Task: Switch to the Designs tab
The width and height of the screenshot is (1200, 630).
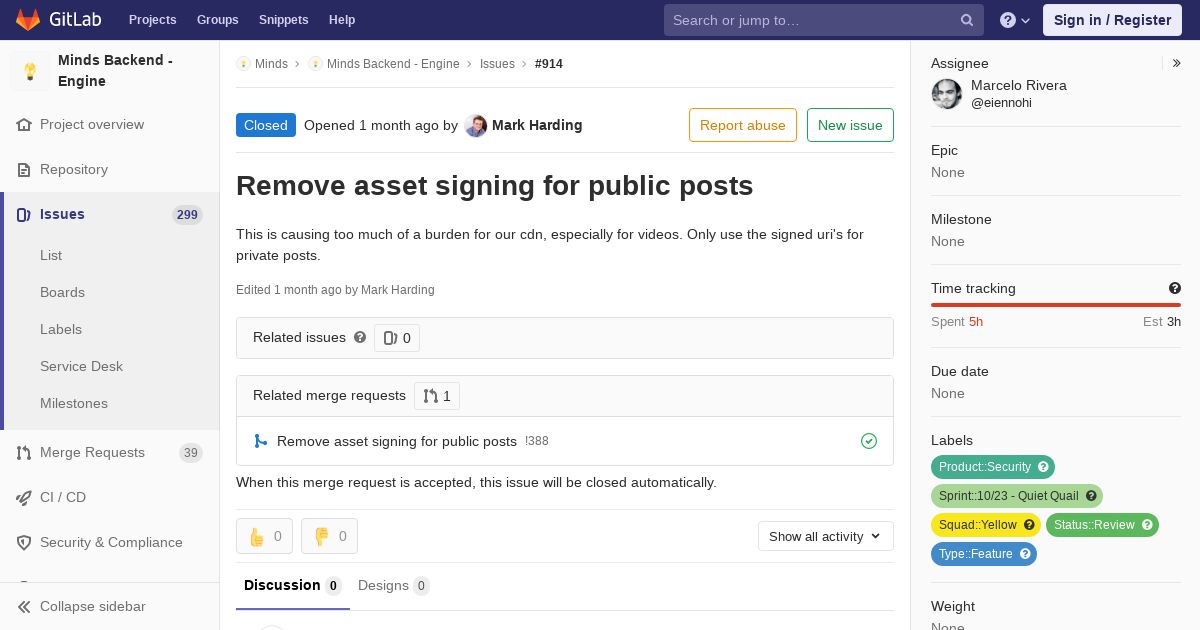Action: pos(394,585)
